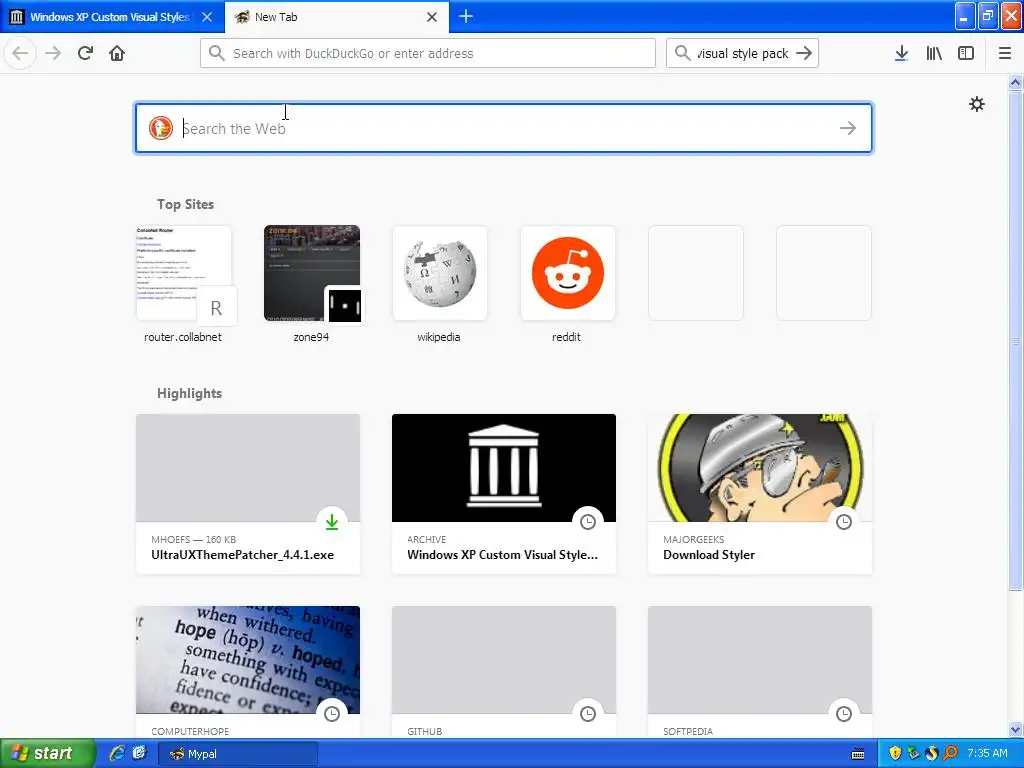Image resolution: width=1024 pixels, height=768 pixels.
Task: Open the GitHub highlight card
Action: point(504,671)
